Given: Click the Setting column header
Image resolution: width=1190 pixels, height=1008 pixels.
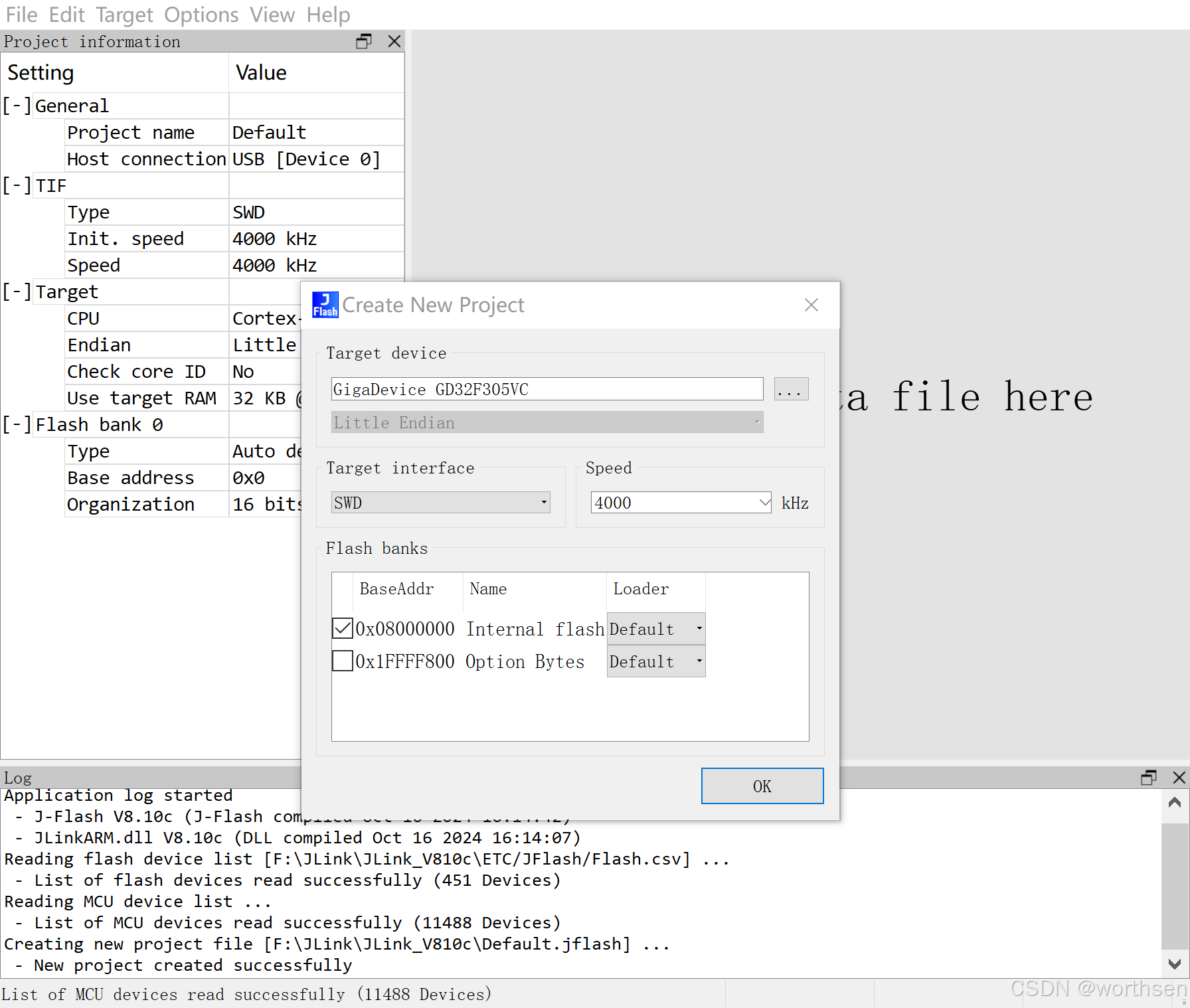Looking at the screenshot, I should coord(115,72).
